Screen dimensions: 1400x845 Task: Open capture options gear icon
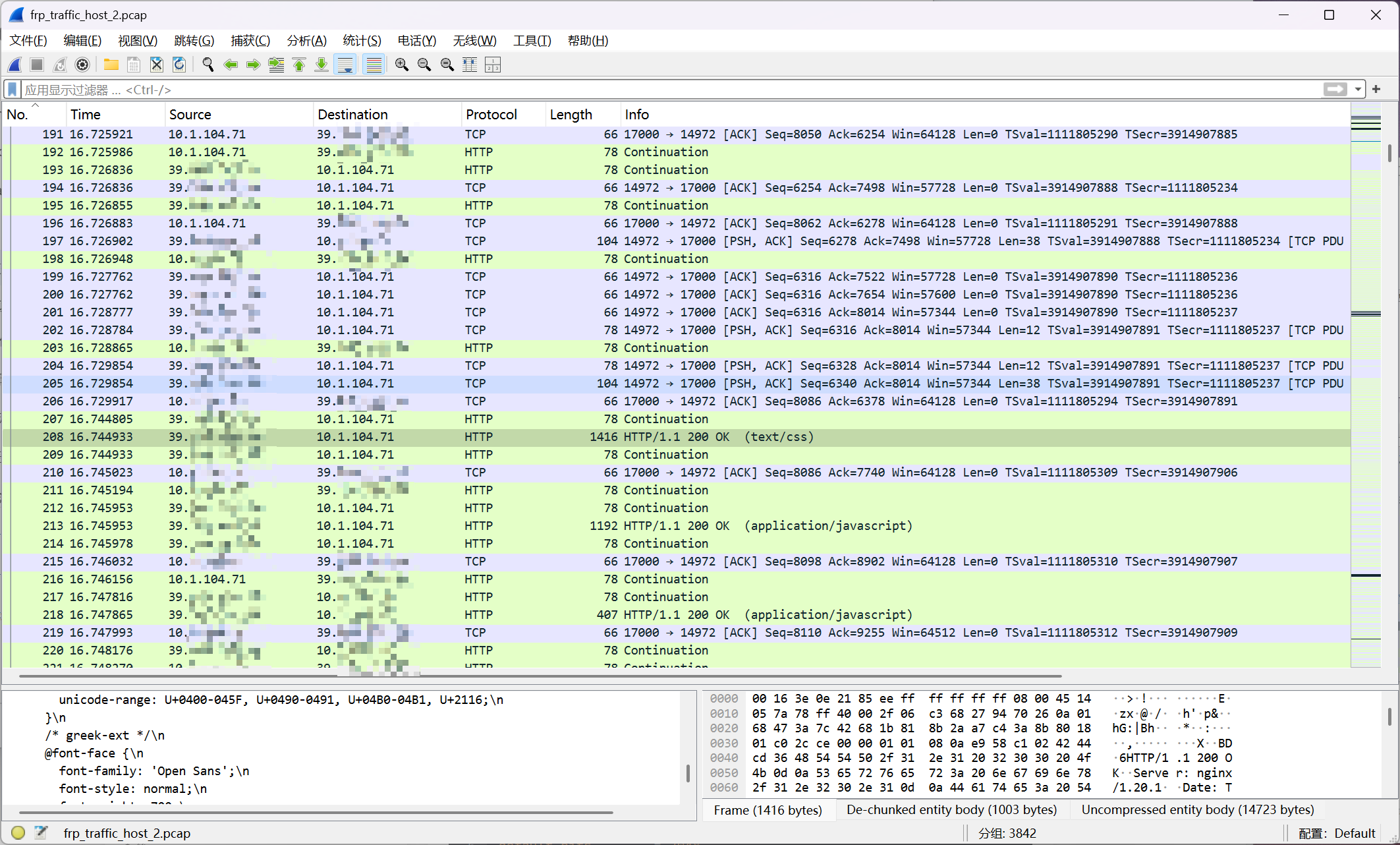[82, 65]
